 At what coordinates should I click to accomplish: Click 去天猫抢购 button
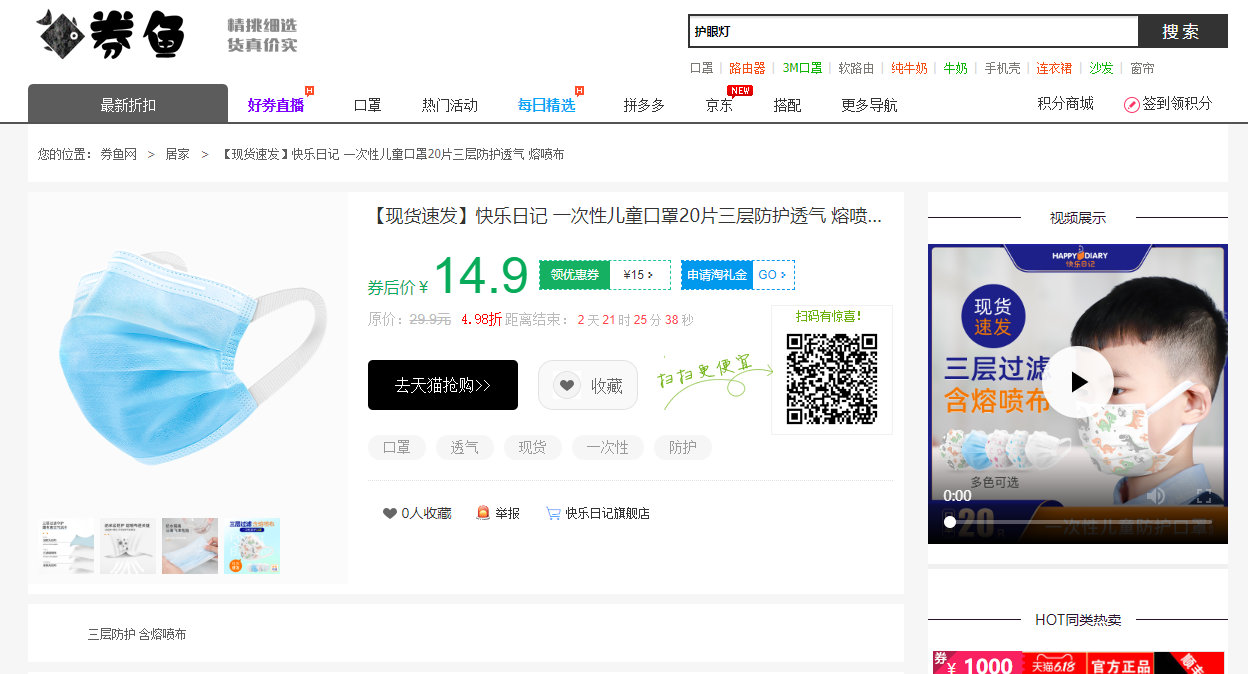coord(442,385)
